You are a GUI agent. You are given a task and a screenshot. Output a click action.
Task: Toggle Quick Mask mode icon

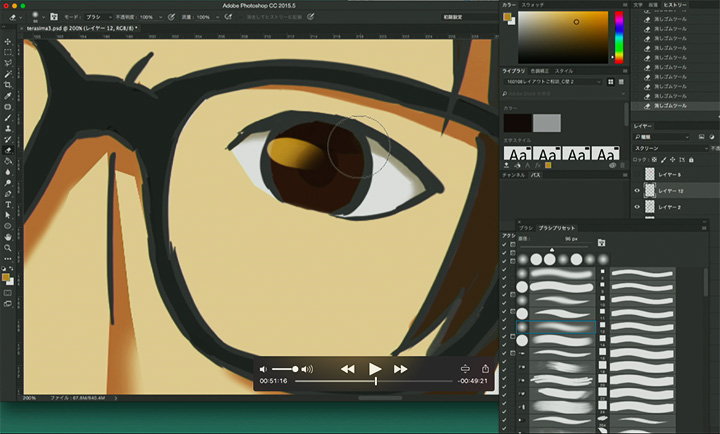pos(8,293)
